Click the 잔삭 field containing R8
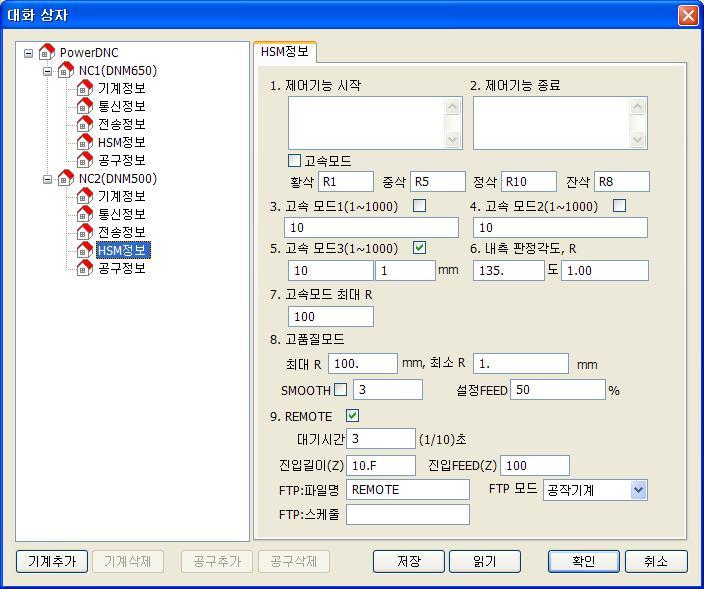The width and height of the screenshot is (704, 589). 622,182
